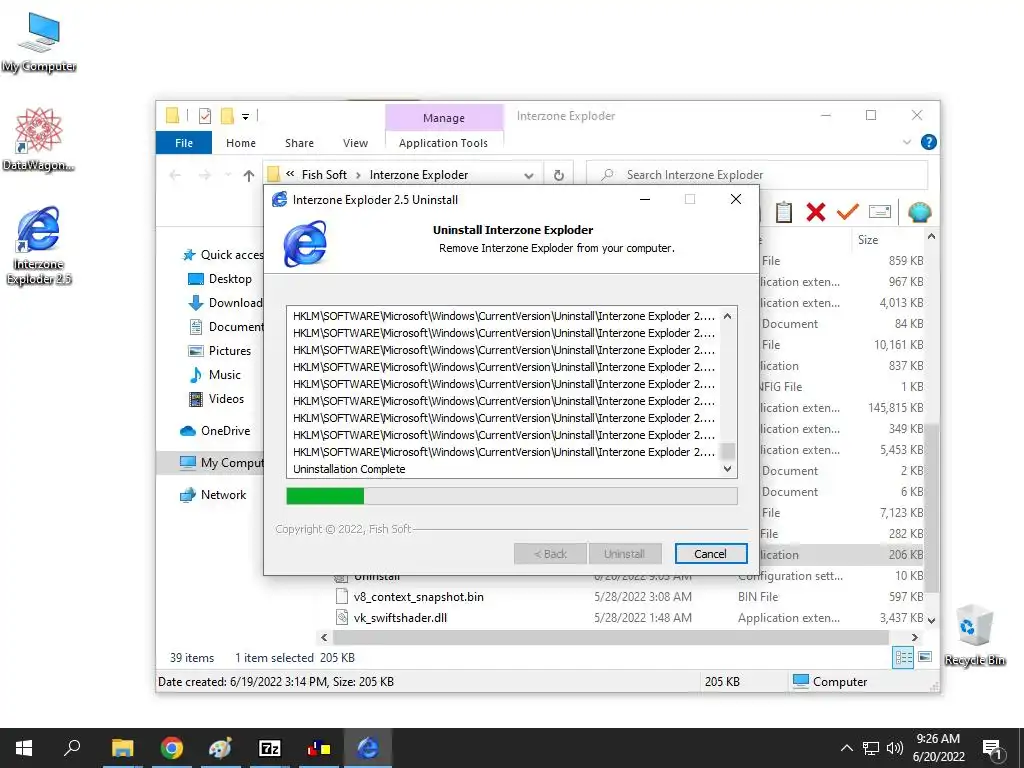Click the New Folder quick access icon

(x=227, y=116)
